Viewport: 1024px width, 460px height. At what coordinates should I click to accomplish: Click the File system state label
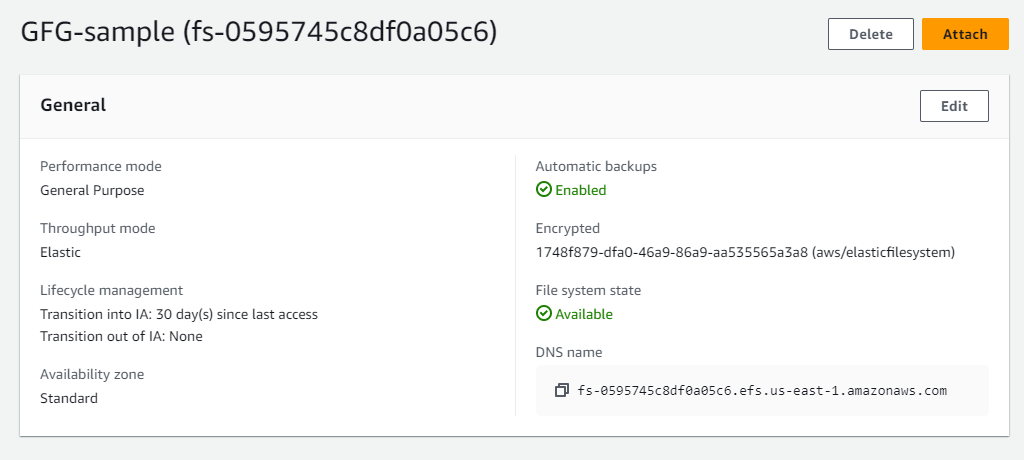click(x=588, y=290)
